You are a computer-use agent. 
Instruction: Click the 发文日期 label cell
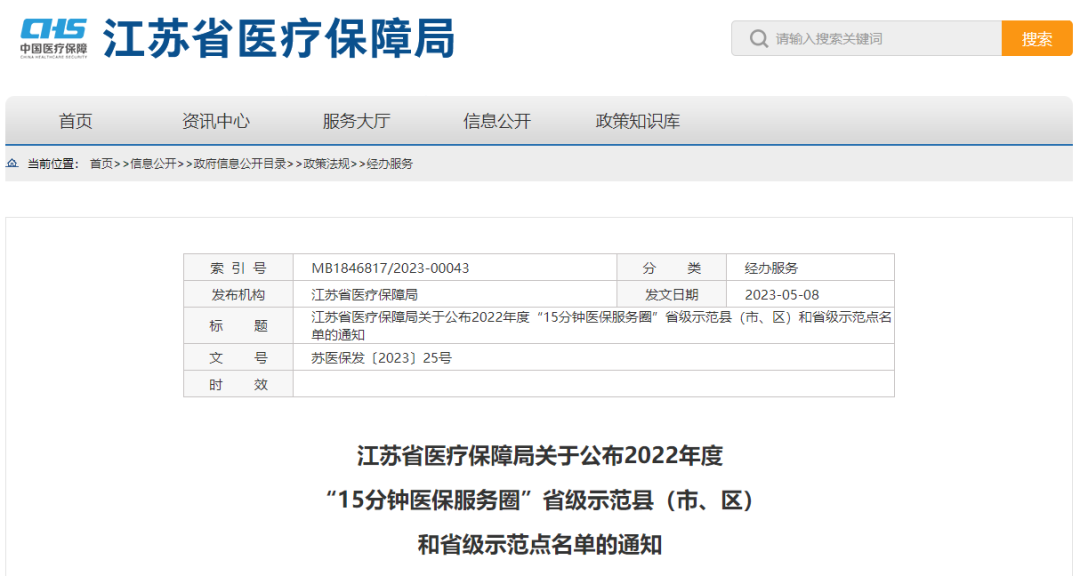pos(672,294)
